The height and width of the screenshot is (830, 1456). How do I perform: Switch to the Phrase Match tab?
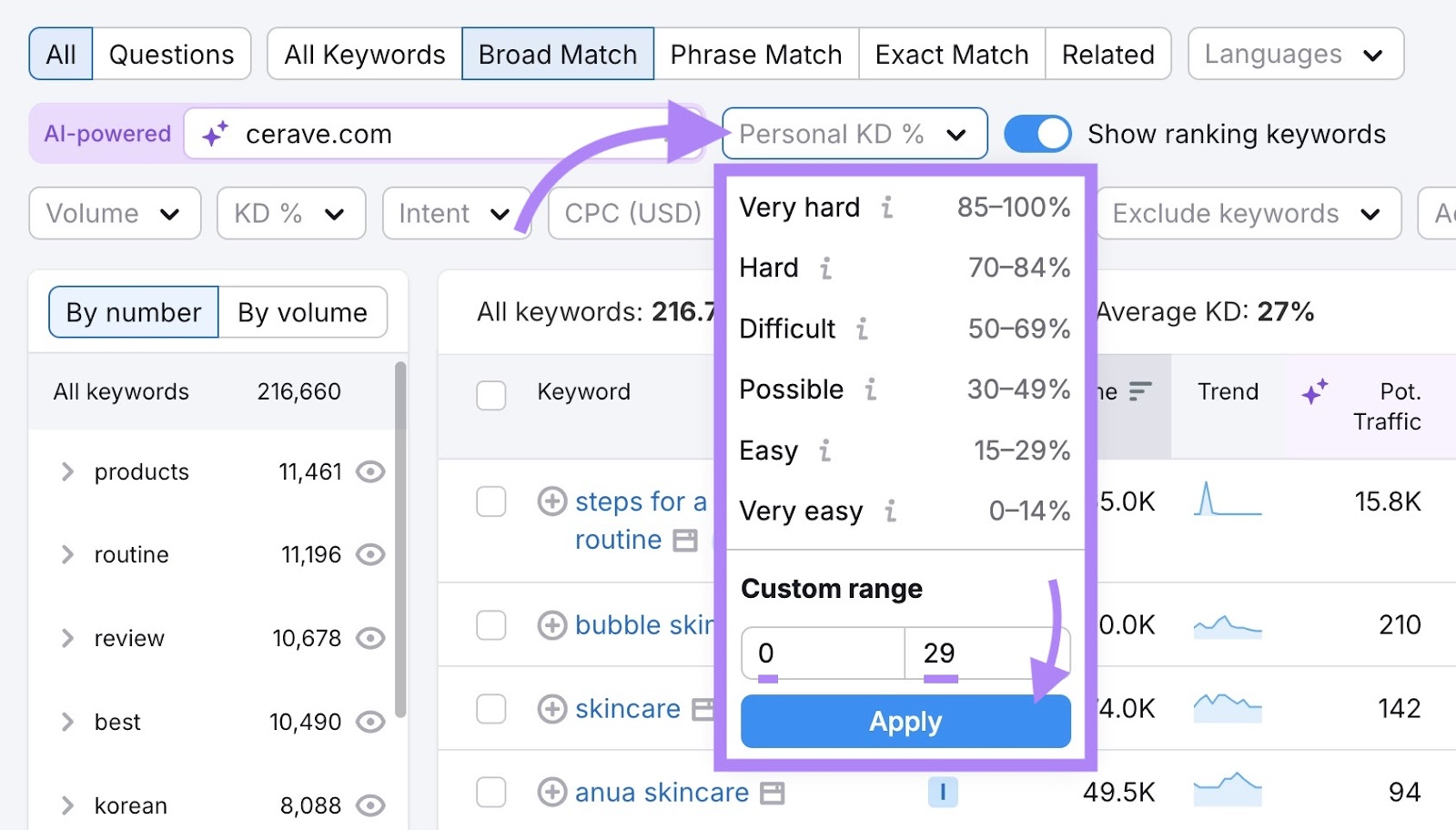tap(756, 54)
